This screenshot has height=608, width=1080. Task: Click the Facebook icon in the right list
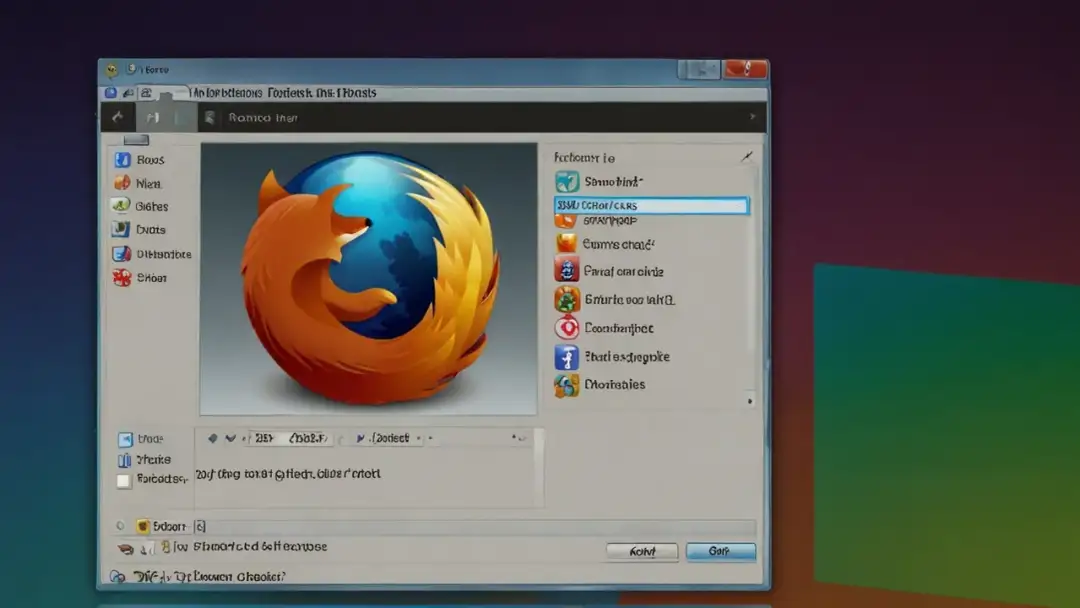[x=568, y=356]
